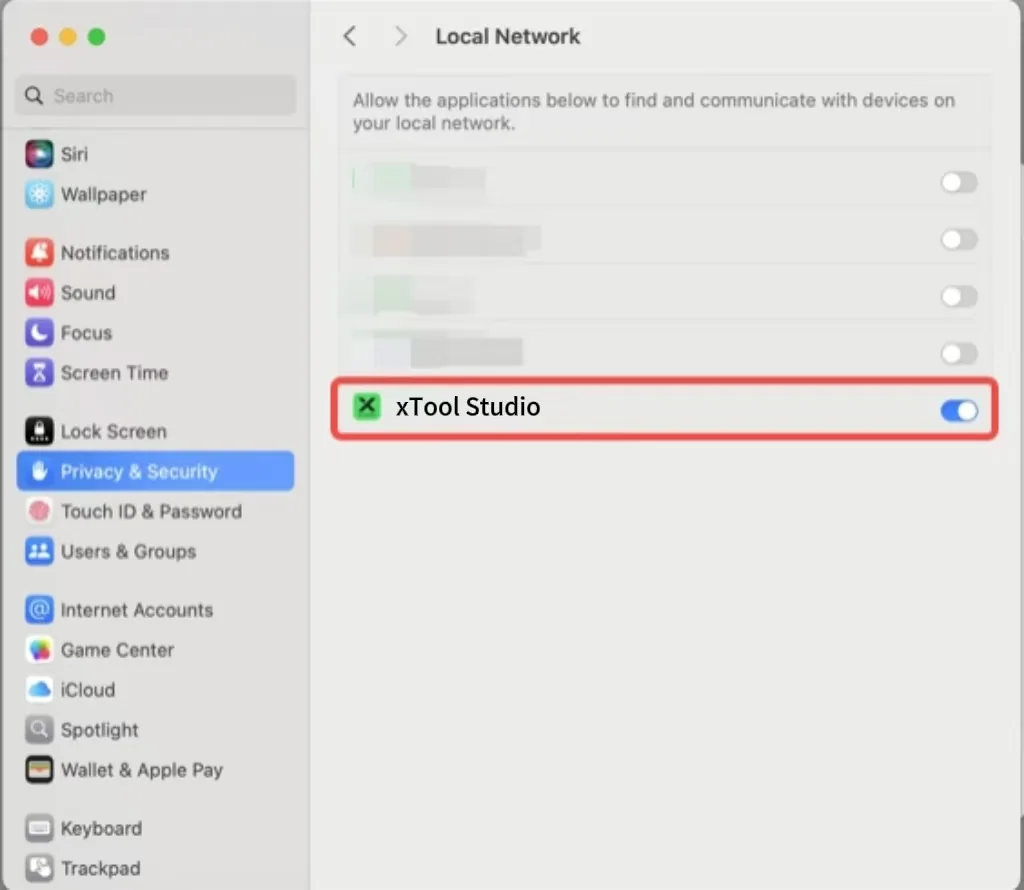Click the Users & Groups icon
Screen dimensions: 1024x890
[x=39, y=551]
